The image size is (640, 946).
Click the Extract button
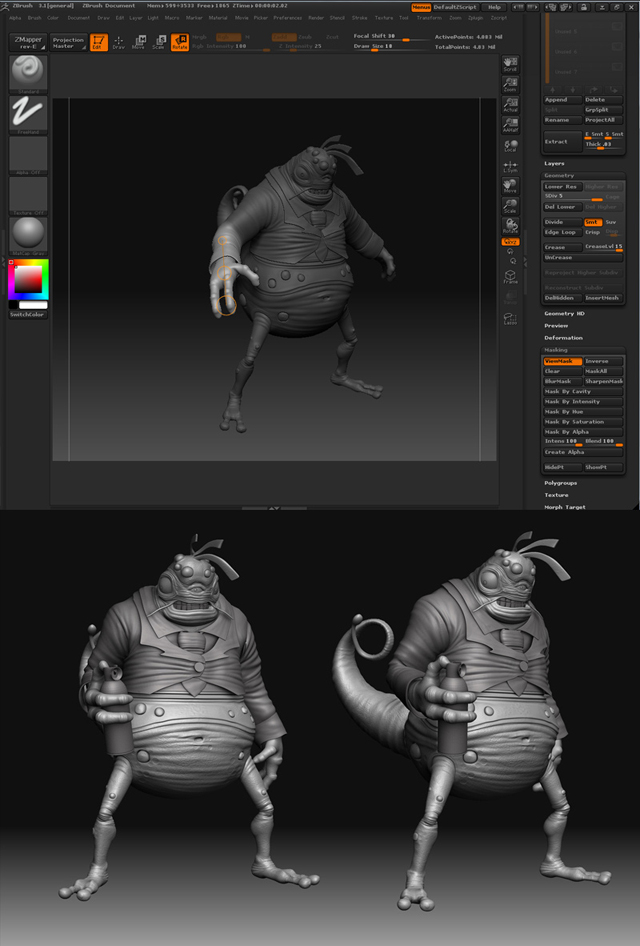pyautogui.click(x=562, y=142)
